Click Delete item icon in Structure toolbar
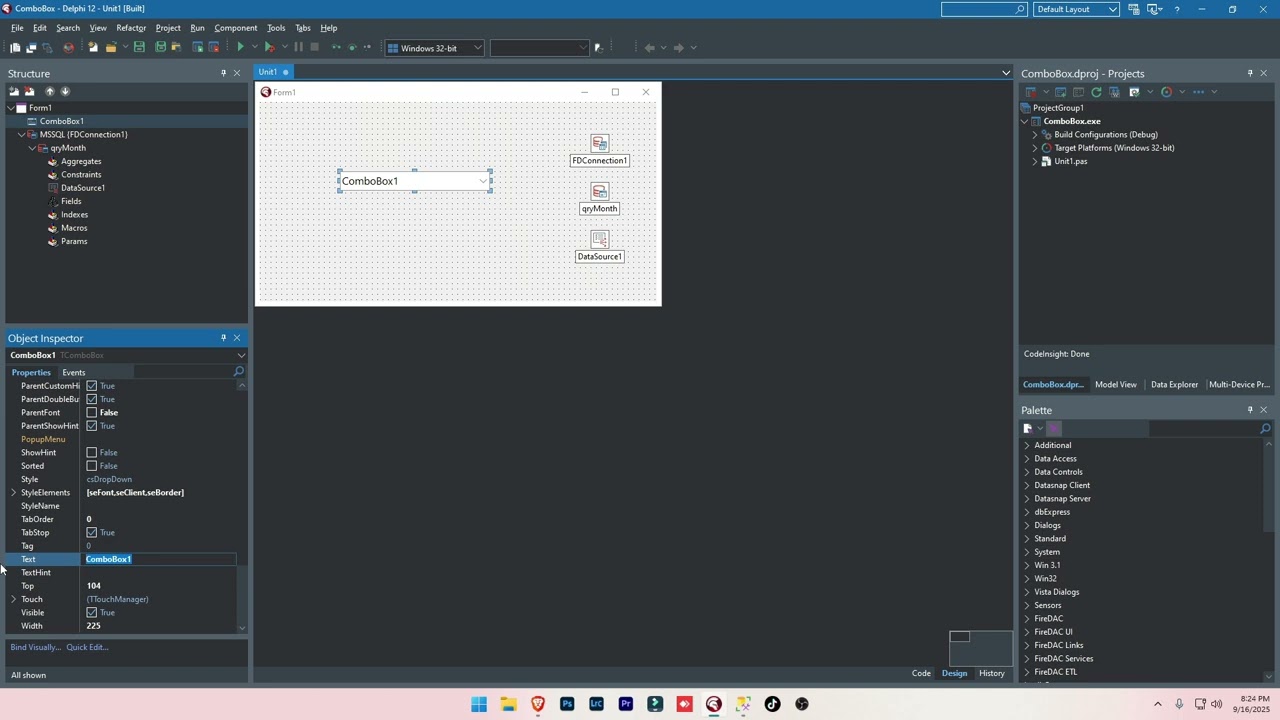Viewport: 1280px width, 720px height. tap(29, 91)
